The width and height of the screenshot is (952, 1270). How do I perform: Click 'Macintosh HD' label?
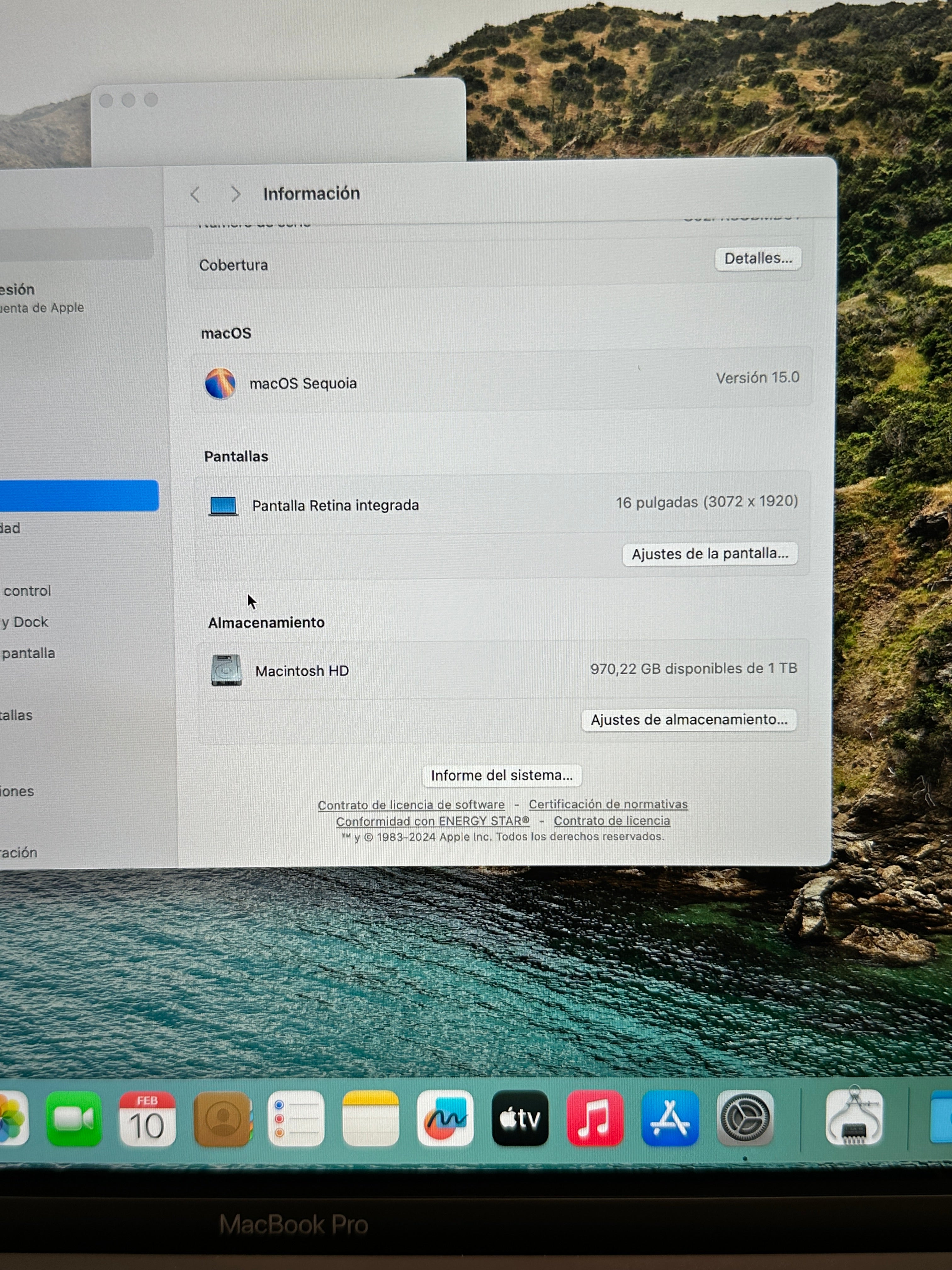303,671
